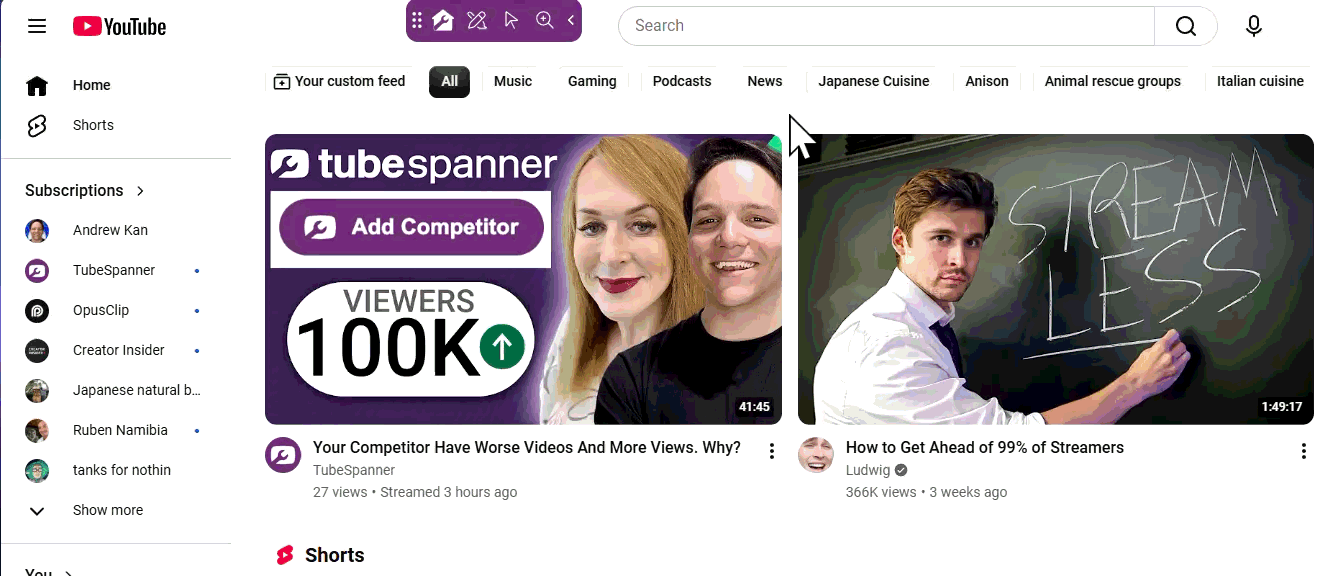Screen dimensions: 1322x576
Task: Open the hamburger guide menu
Action: (37, 26)
